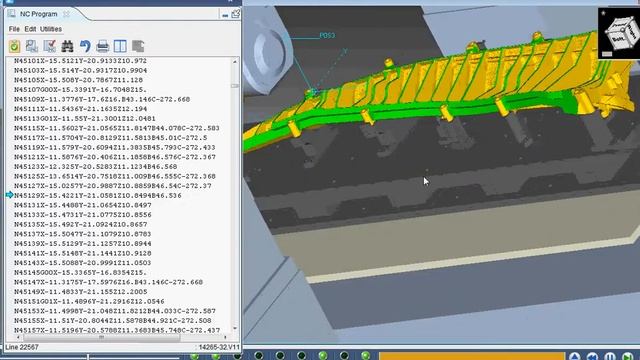Select line N45111X-11.5436Y-21.1635Z12.194
Screen dimensions: 640x360
pyautogui.click(x=80, y=109)
